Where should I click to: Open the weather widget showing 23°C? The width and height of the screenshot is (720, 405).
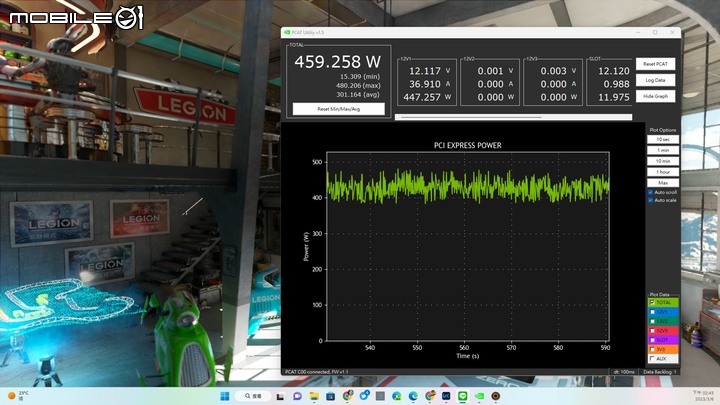click(18, 396)
